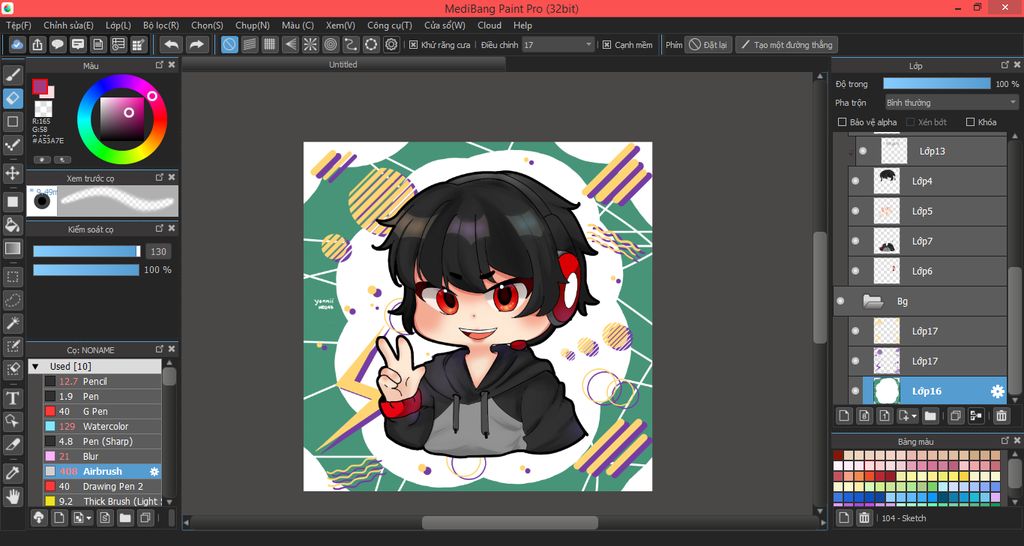Enable Khóa layer lock checkbox

[x=970, y=122]
